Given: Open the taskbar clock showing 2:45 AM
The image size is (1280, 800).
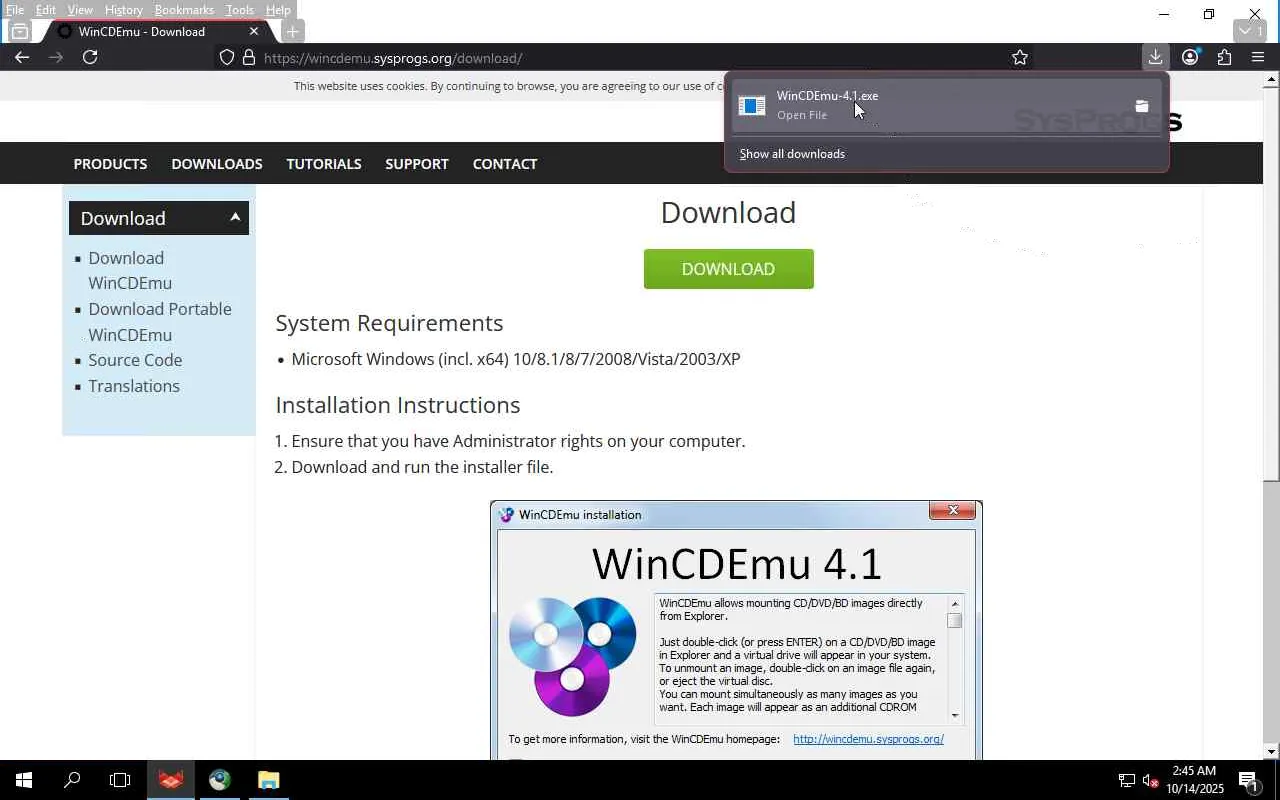Looking at the screenshot, I should 1194,780.
